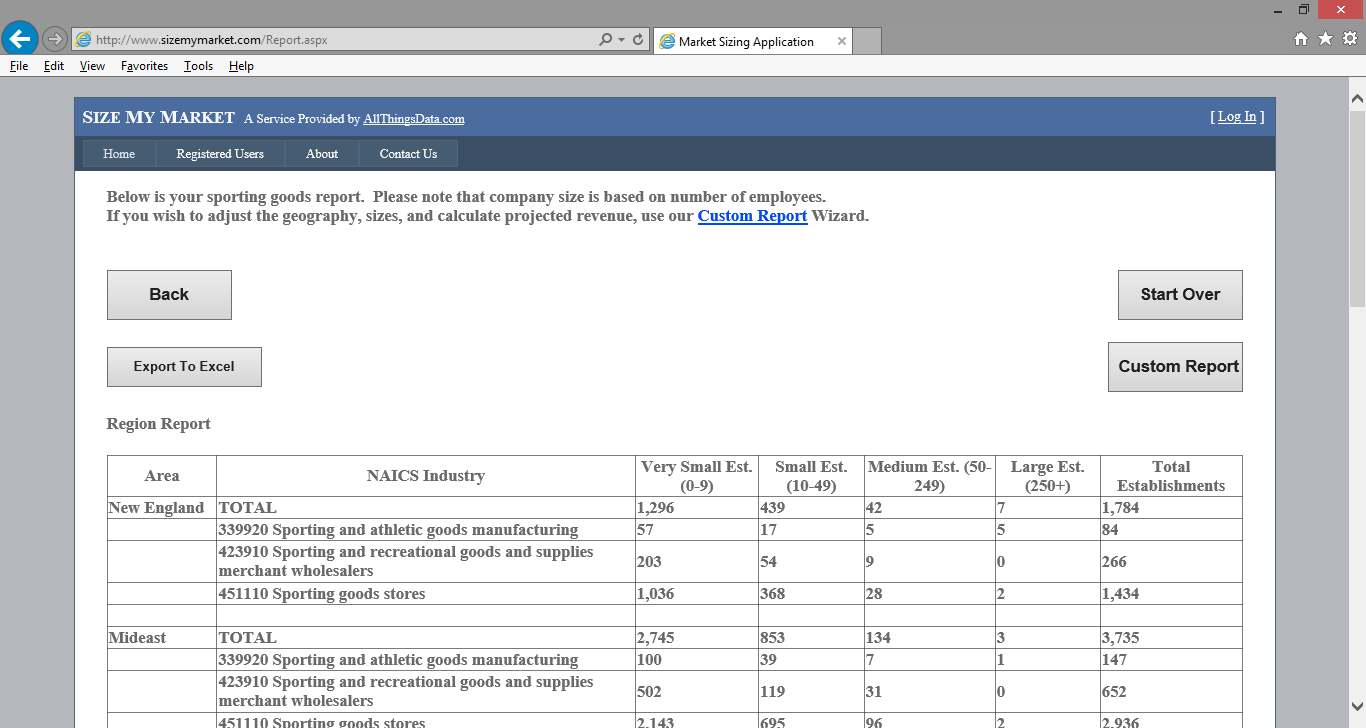The height and width of the screenshot is (728, 1366).
Task: Open the Registered Users page
Action: click(x=220, y=154)
